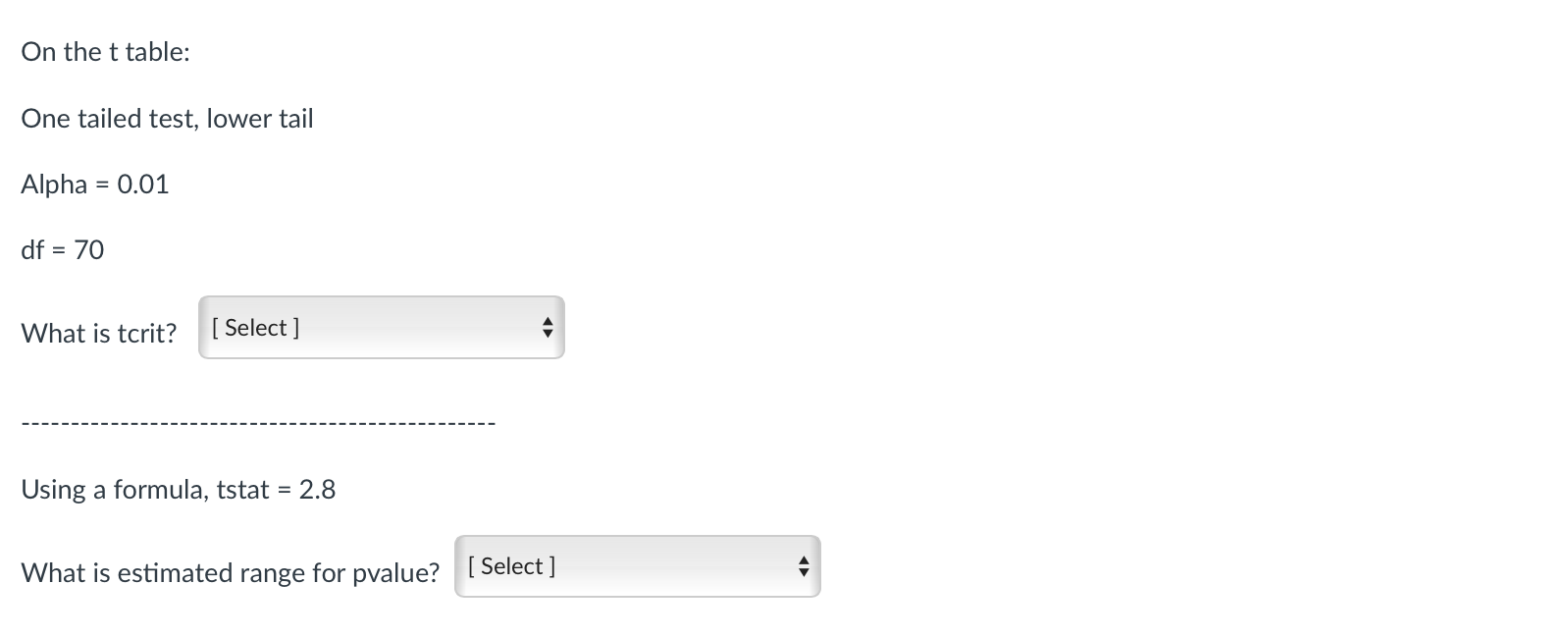Click the words "Using a formula"
Image resolution: width=1568 pixels, height=637 pixels.
point(115,490)
